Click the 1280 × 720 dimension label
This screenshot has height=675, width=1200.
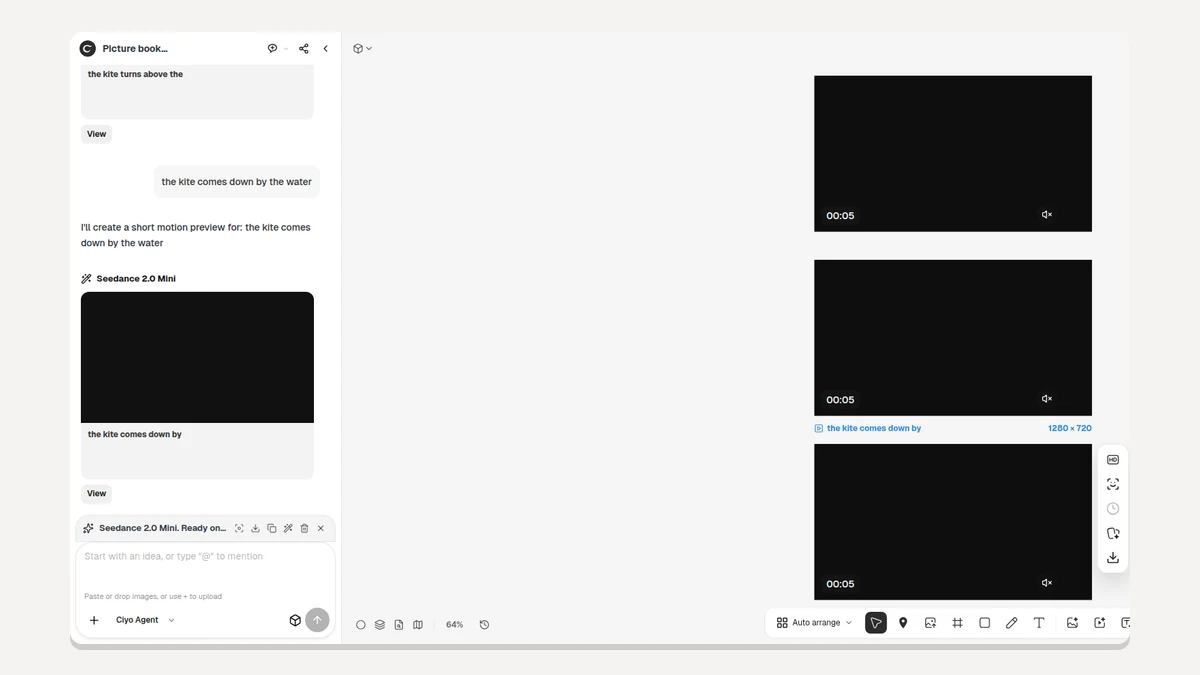(1070, 428)
